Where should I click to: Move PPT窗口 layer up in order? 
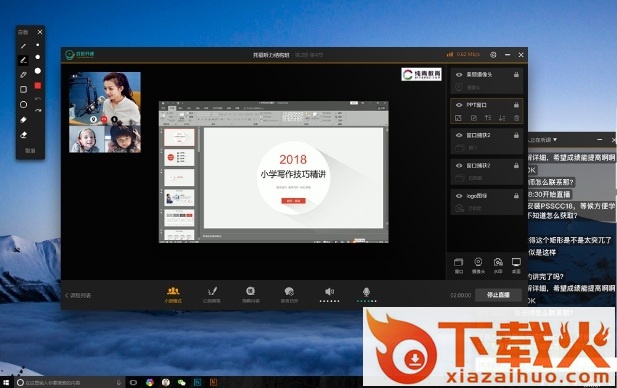tap(488, 118)
